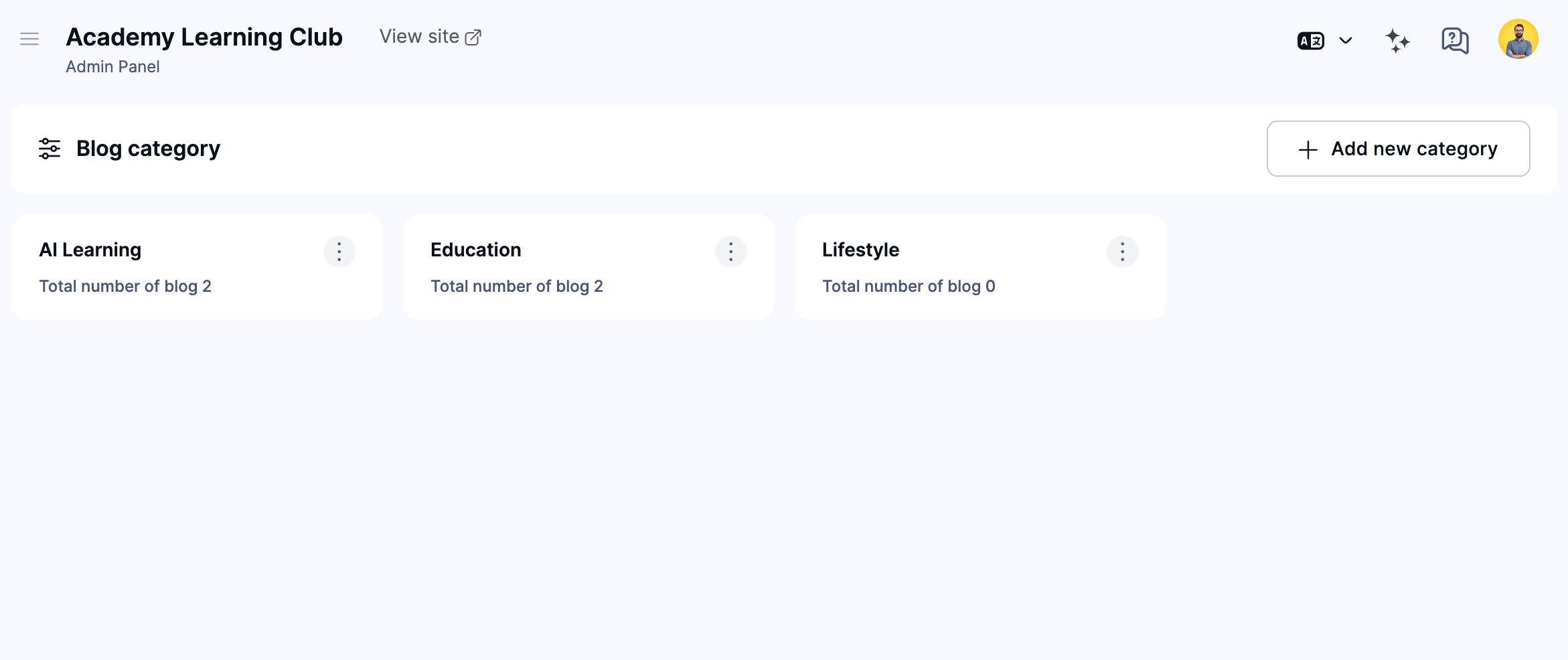Click the AI sparkles assistant icon
Screen dimensions: 1568x660
pos(1398,40)
